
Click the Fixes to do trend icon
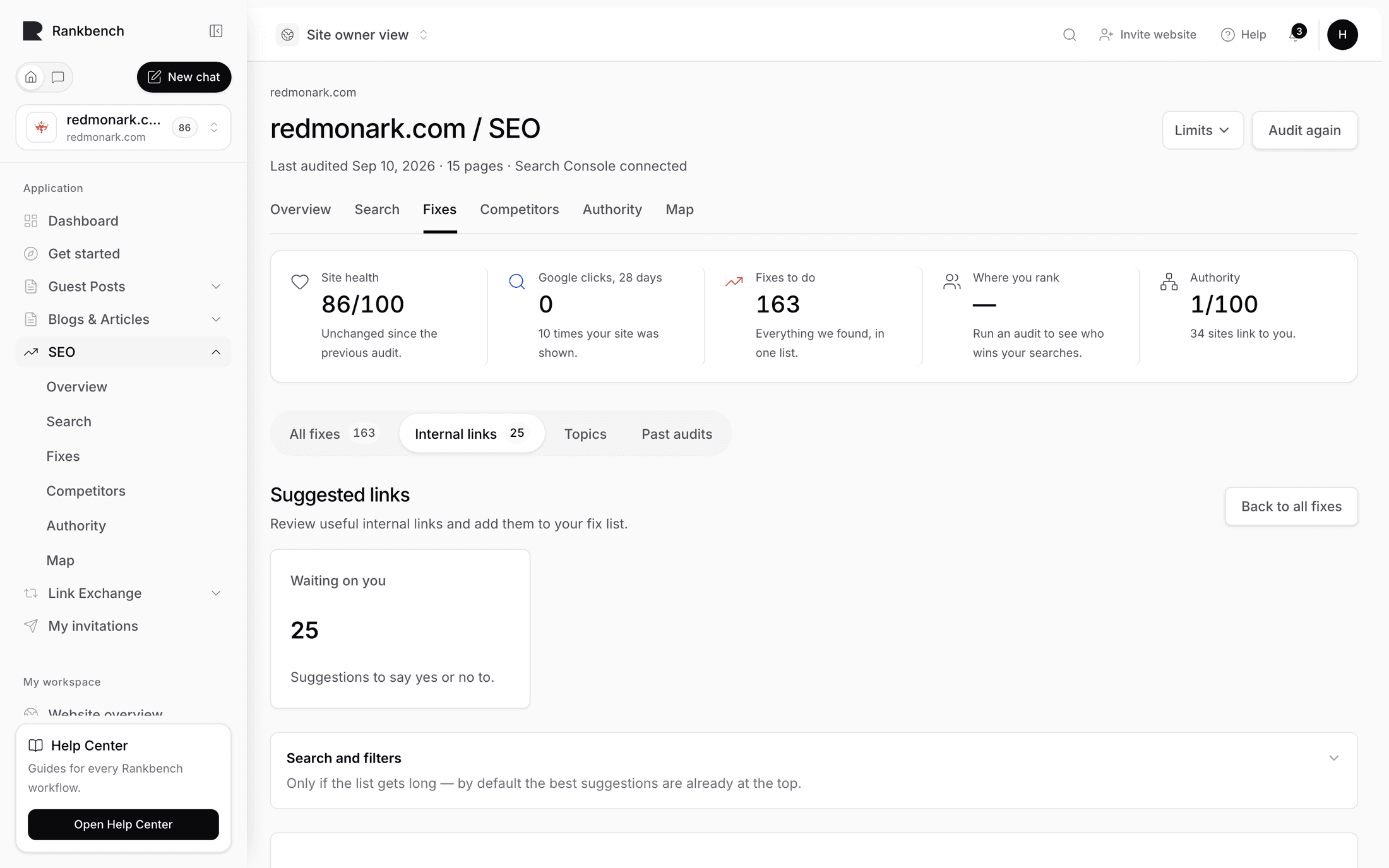click(x=734, y=282)
